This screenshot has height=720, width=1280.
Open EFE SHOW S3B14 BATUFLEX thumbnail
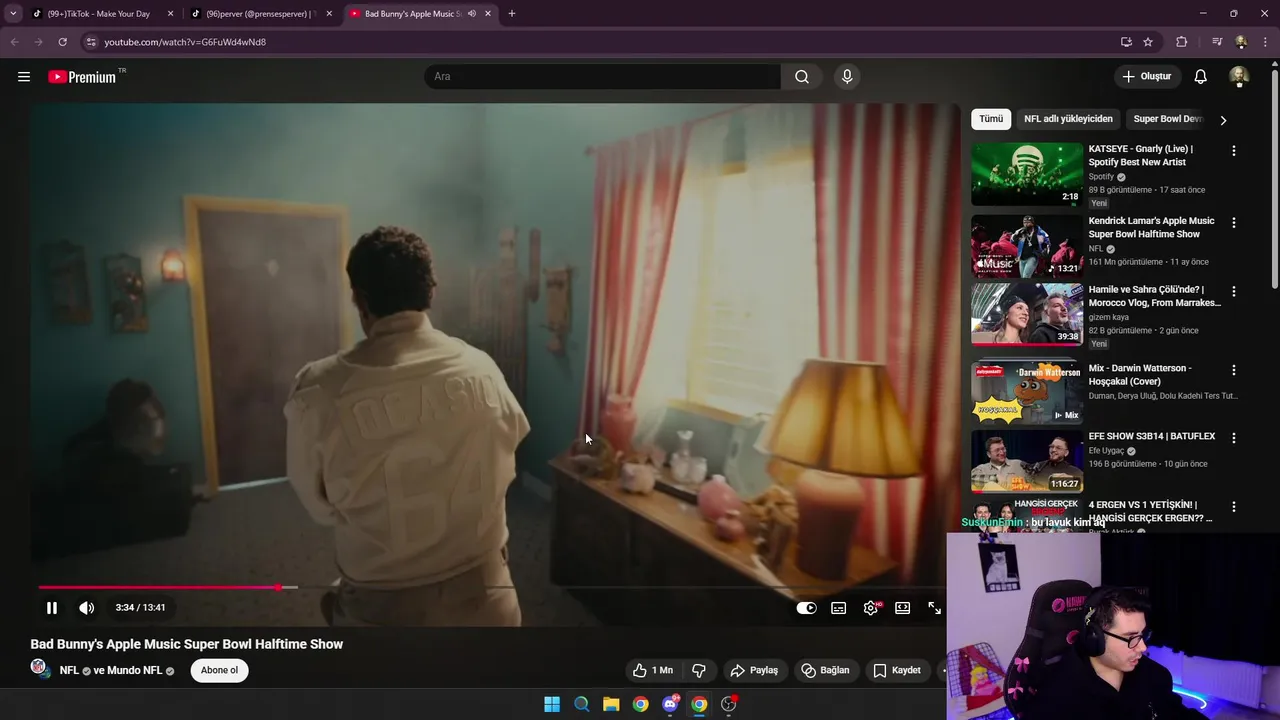1027,461
